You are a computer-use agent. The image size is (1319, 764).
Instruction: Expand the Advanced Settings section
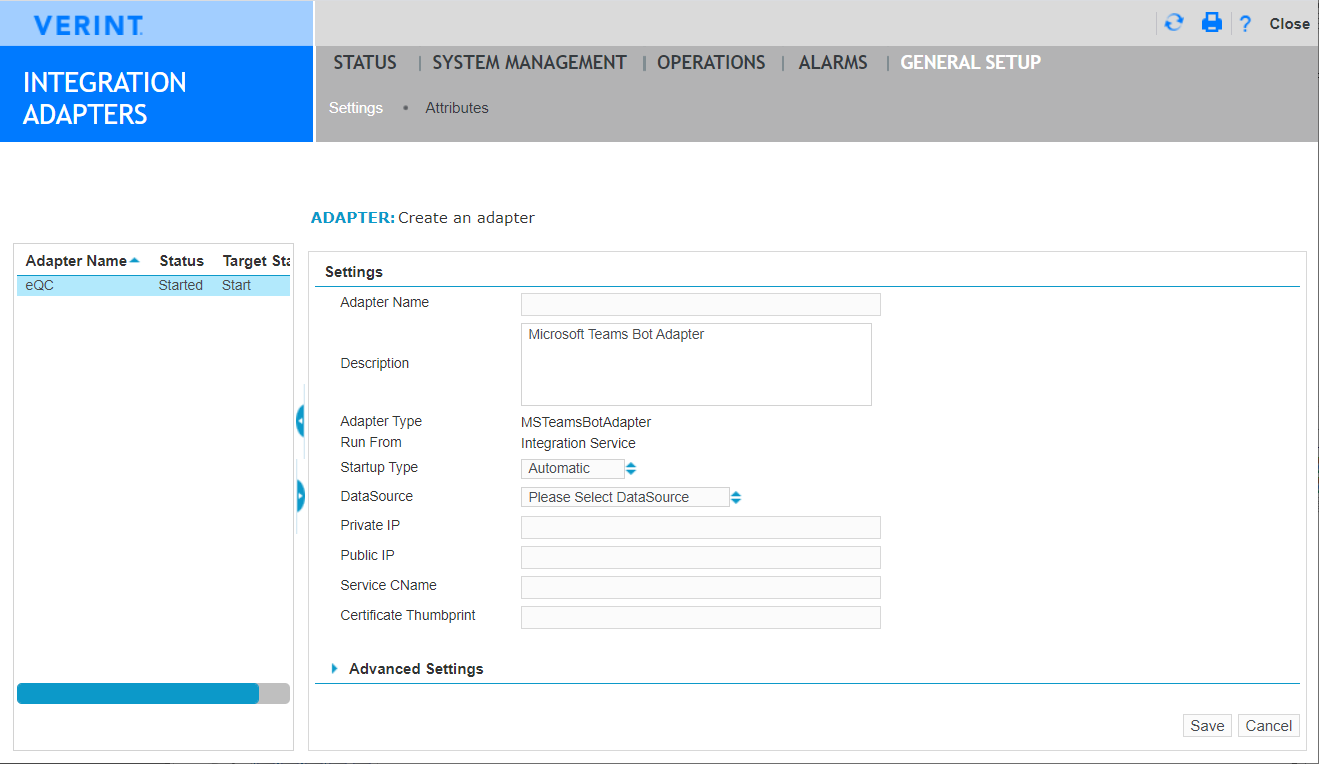415,669
